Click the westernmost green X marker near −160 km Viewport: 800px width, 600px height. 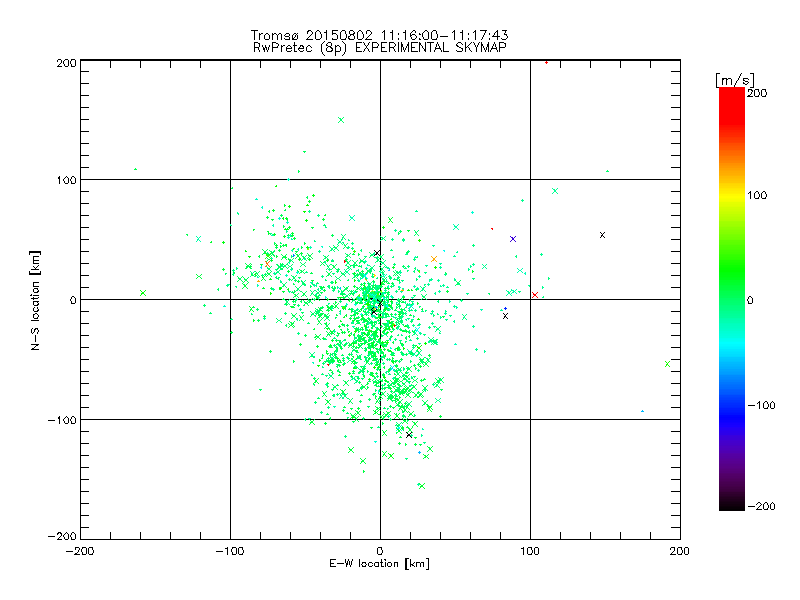coord(143,293)
